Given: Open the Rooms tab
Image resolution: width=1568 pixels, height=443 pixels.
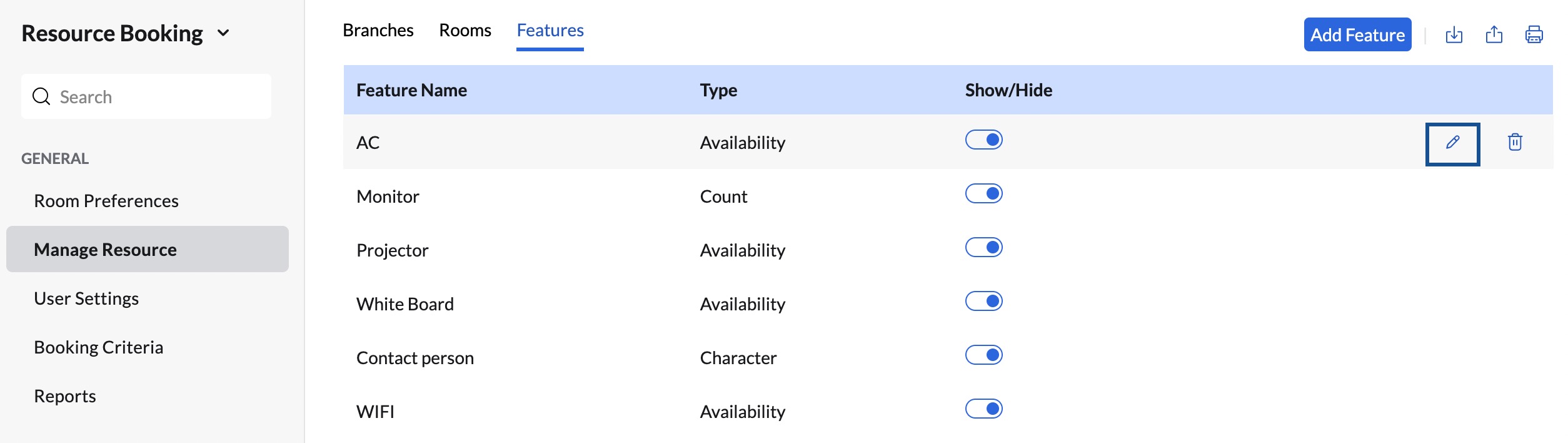Looking at the screenshot, I should [465, 31].
